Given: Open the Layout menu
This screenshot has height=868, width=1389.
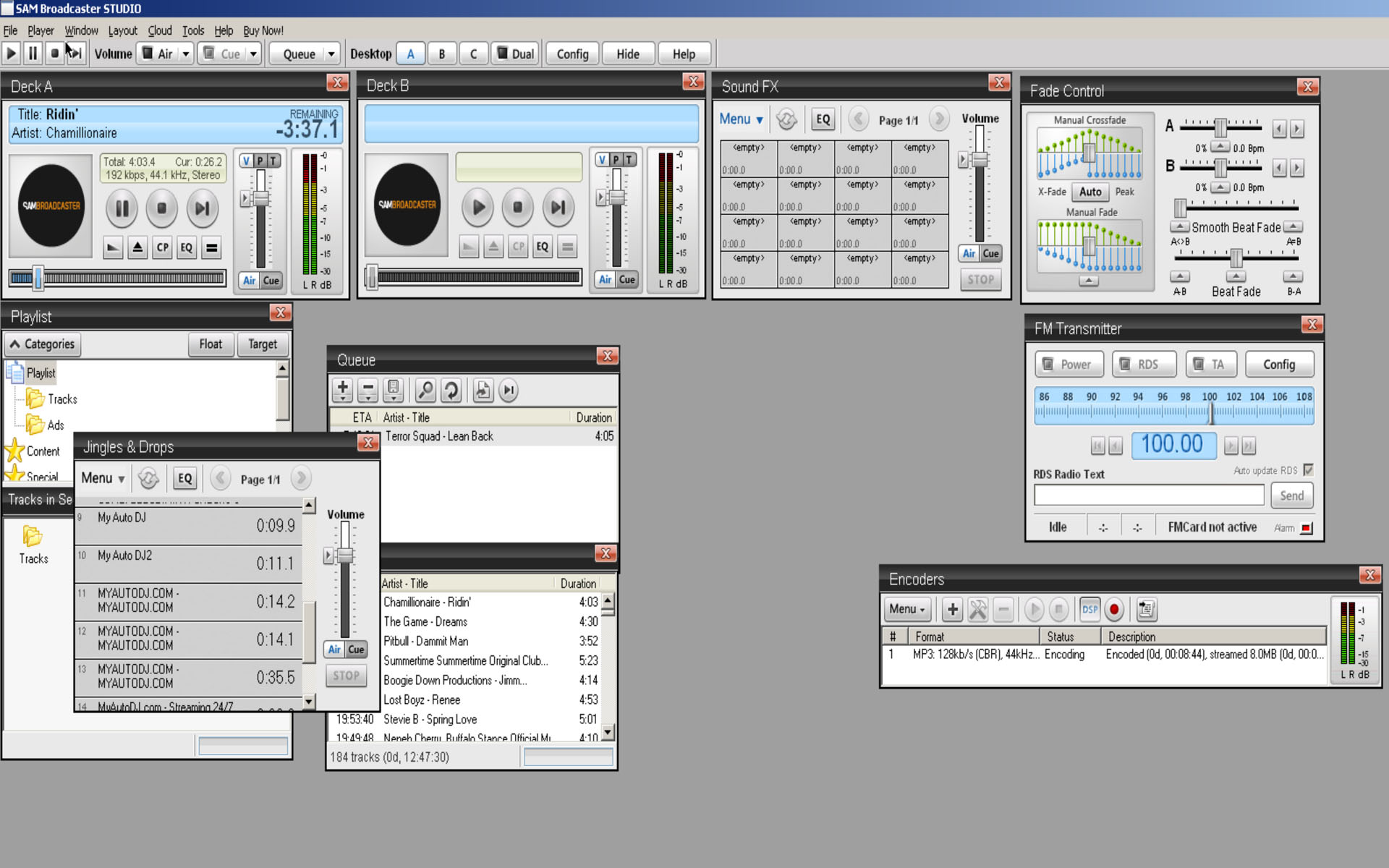Looking at the screenshot, I should (x=122, y=30).
